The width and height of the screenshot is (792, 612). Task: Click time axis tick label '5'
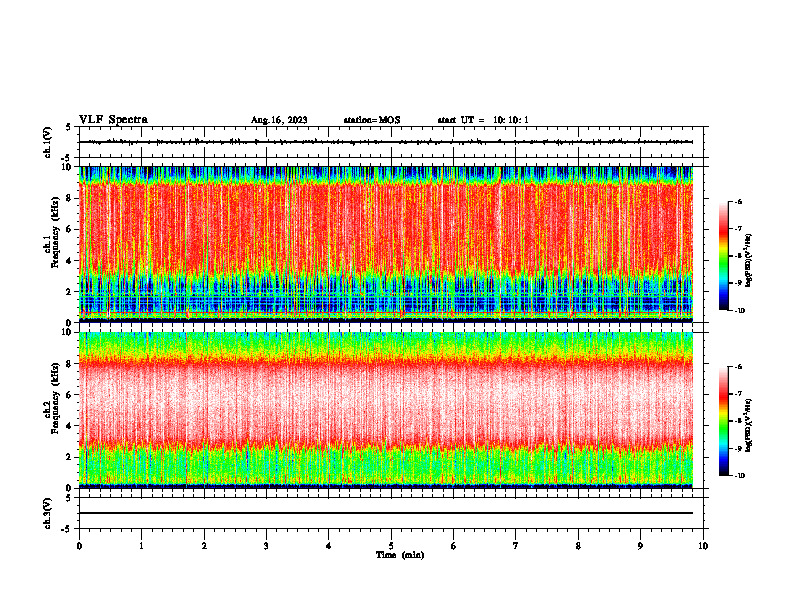[x=391, y=546]
